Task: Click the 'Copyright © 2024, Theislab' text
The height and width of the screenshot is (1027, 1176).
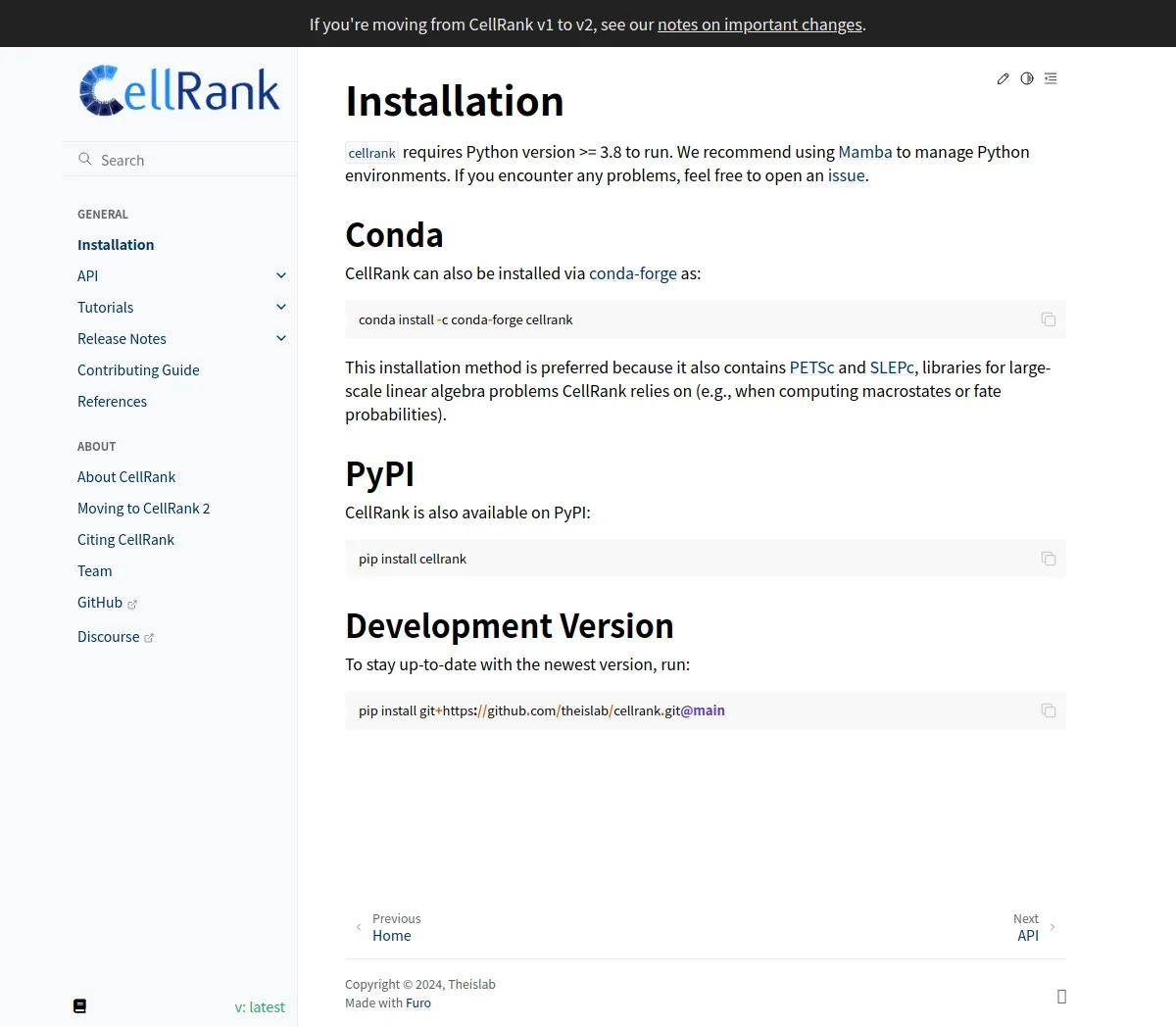Action: [x=420, y=984]
